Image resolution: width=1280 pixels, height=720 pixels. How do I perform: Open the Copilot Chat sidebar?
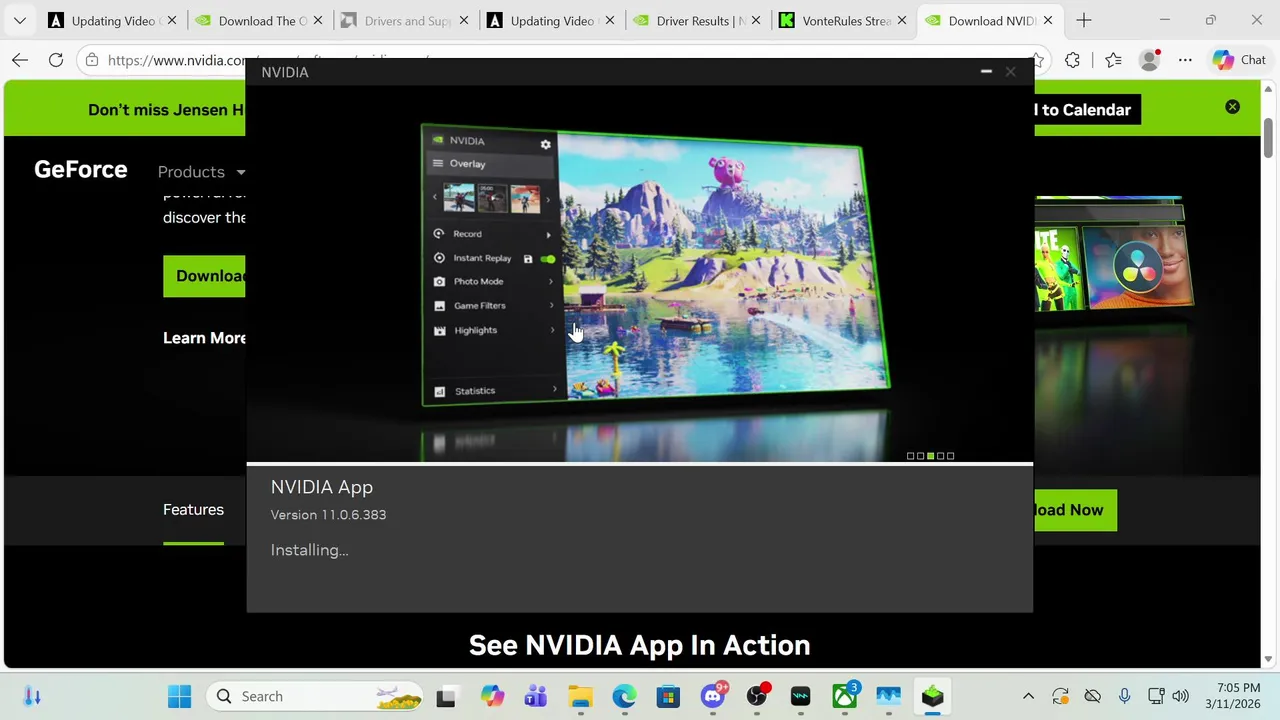tap(1240, 60)
